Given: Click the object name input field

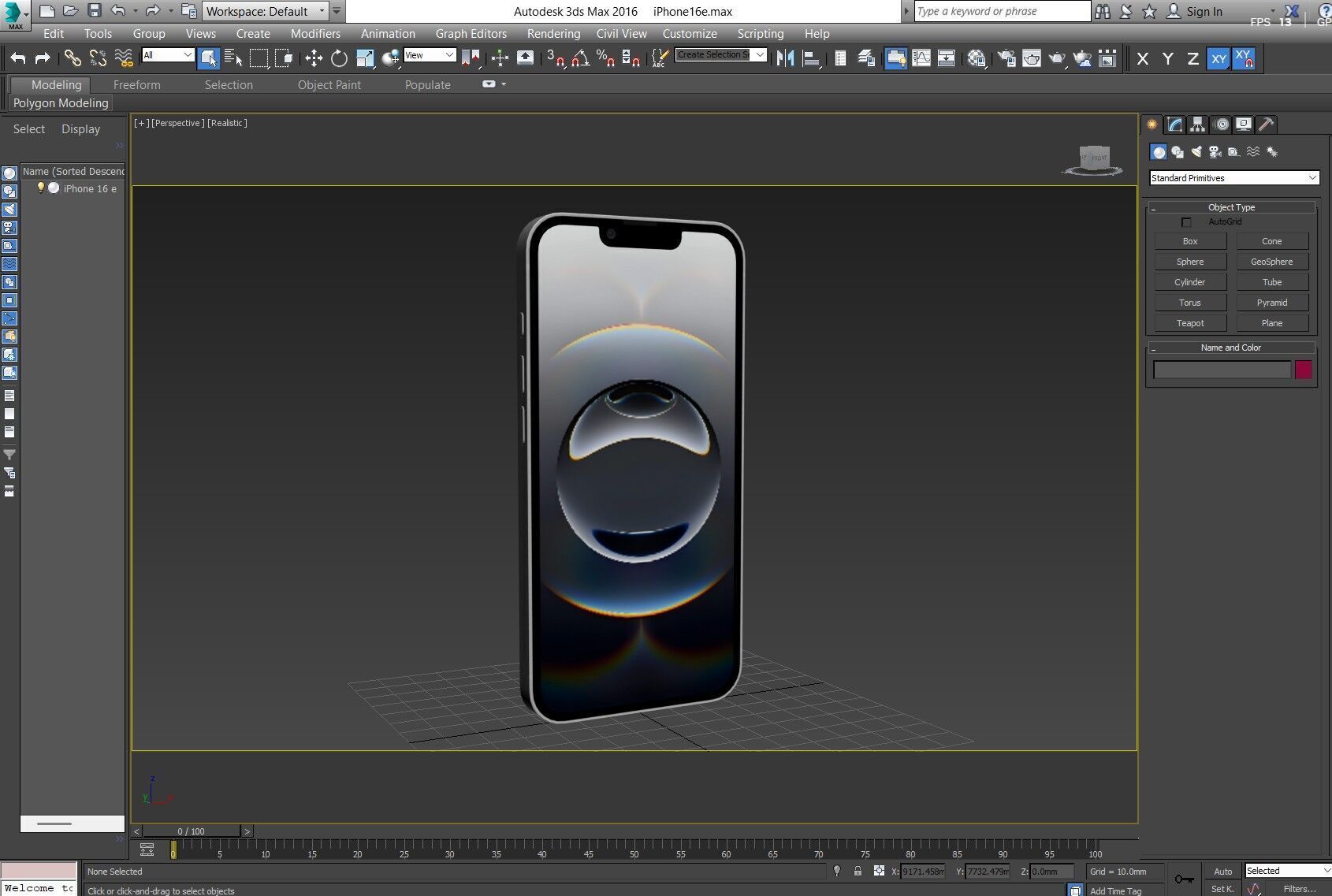Looking at the screenshot, I should pos(1222,370).
